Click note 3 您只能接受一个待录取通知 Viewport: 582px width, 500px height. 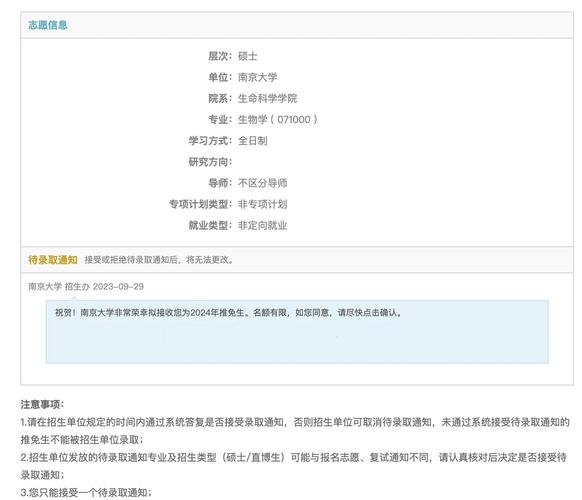pyautogui.click(x=86, y=493)
